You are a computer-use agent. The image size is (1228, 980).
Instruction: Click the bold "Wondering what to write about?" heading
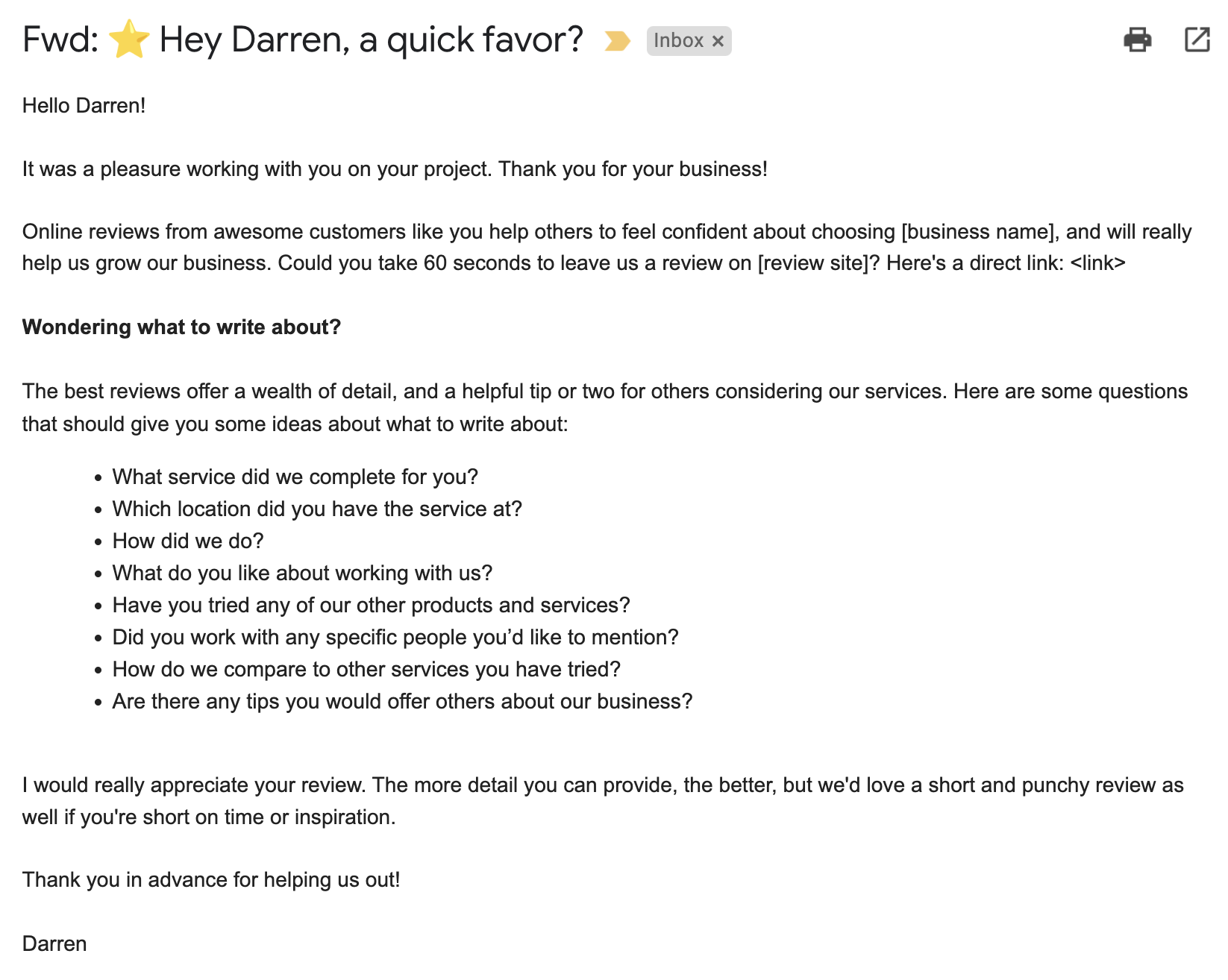click(x=181, y=327)
